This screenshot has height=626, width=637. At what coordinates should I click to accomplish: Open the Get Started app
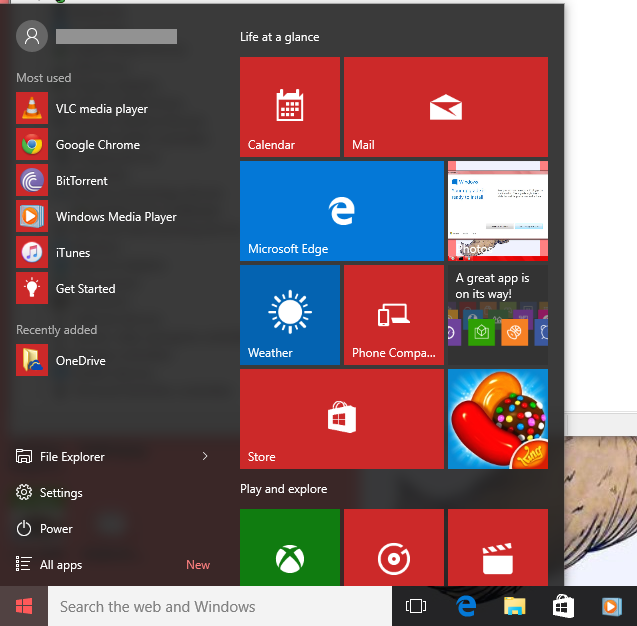pyautogui.click(x=114, y=288)
